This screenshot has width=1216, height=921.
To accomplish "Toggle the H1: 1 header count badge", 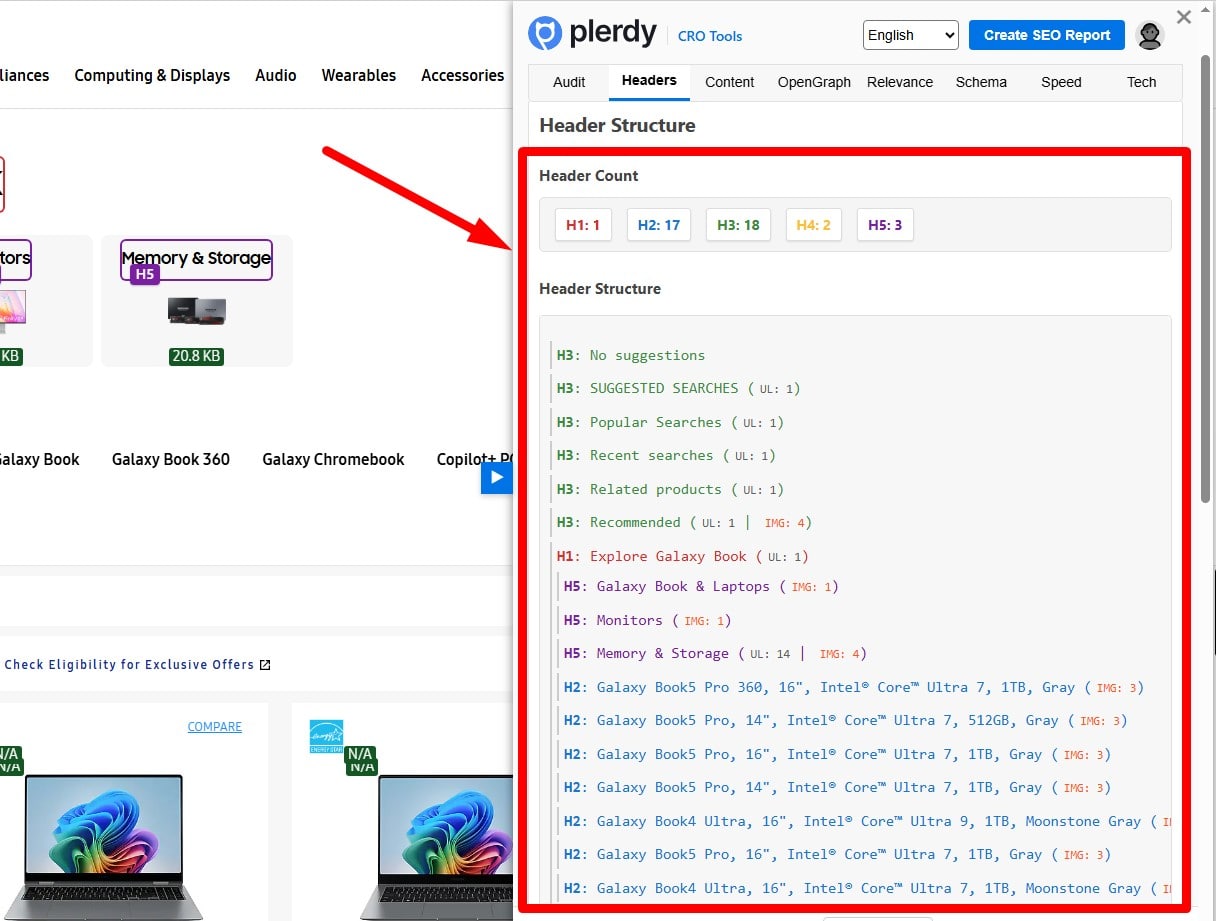I will click(x=582, y=225).
